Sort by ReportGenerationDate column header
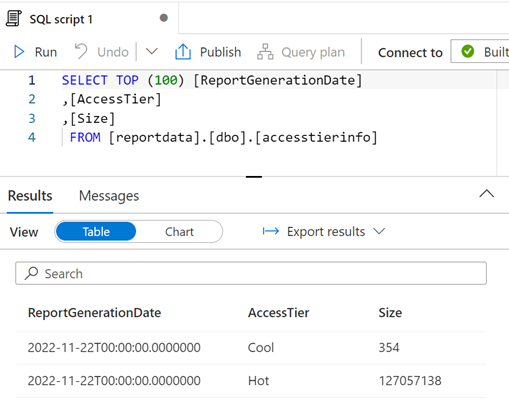This screenshot has height=408, width=509. (x=94, y=313)
